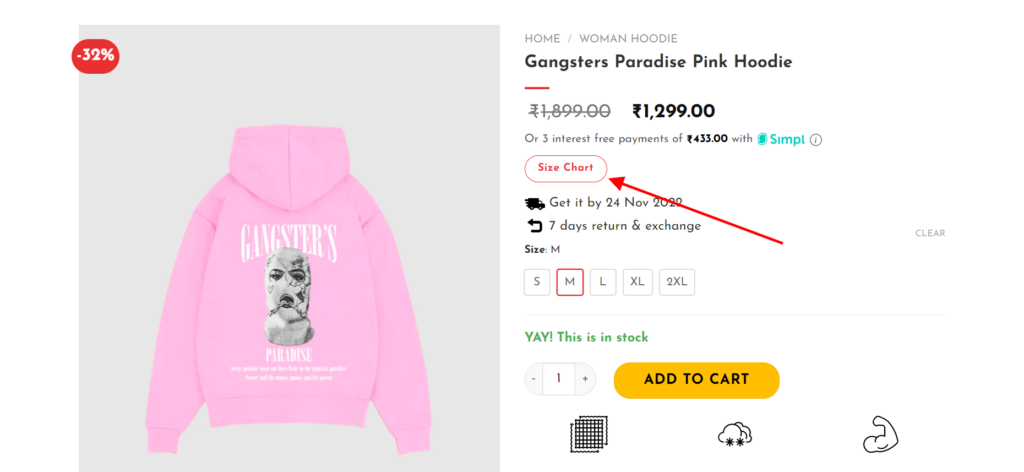Select size S
Screen dimensions: 1024x472
click(x=537, y=282)
